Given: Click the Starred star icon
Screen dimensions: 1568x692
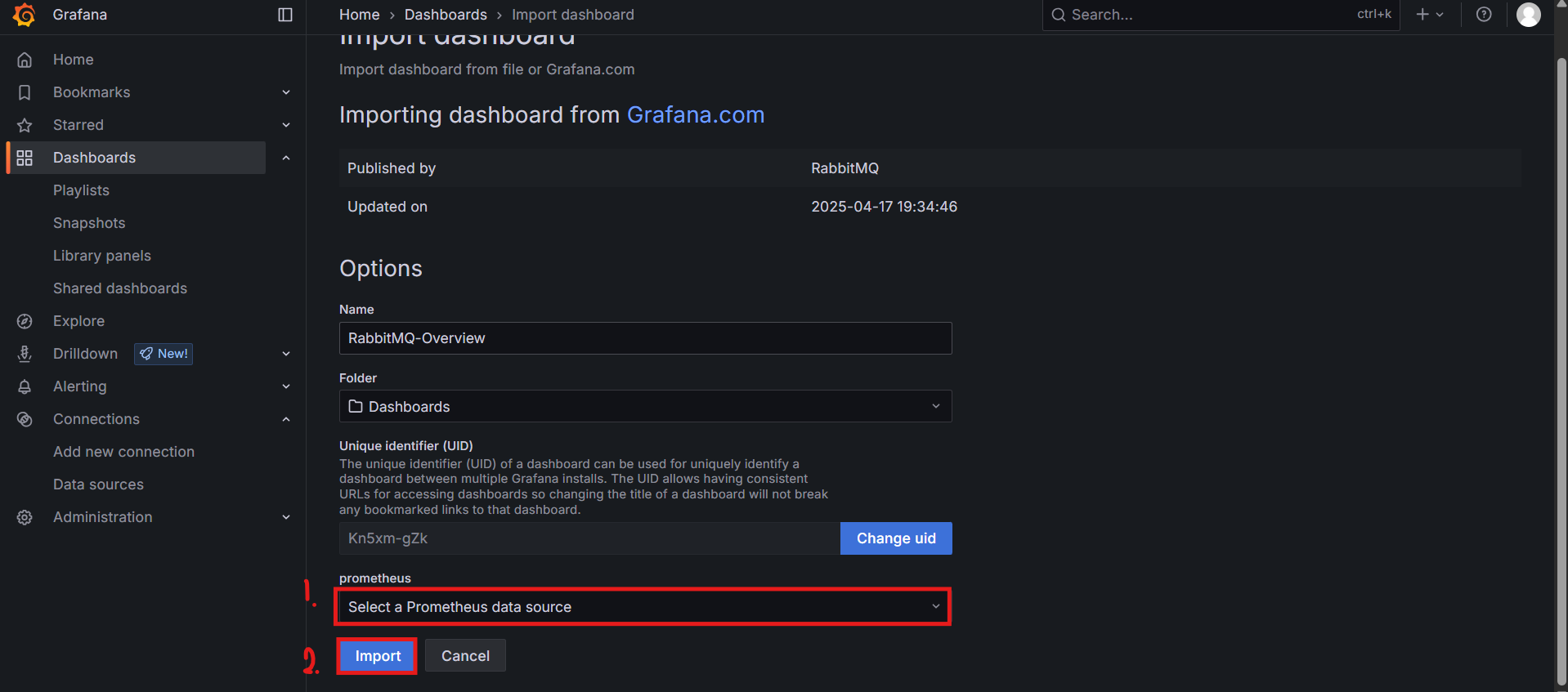Looking at the screenshot, I should (x=25, y=125).
